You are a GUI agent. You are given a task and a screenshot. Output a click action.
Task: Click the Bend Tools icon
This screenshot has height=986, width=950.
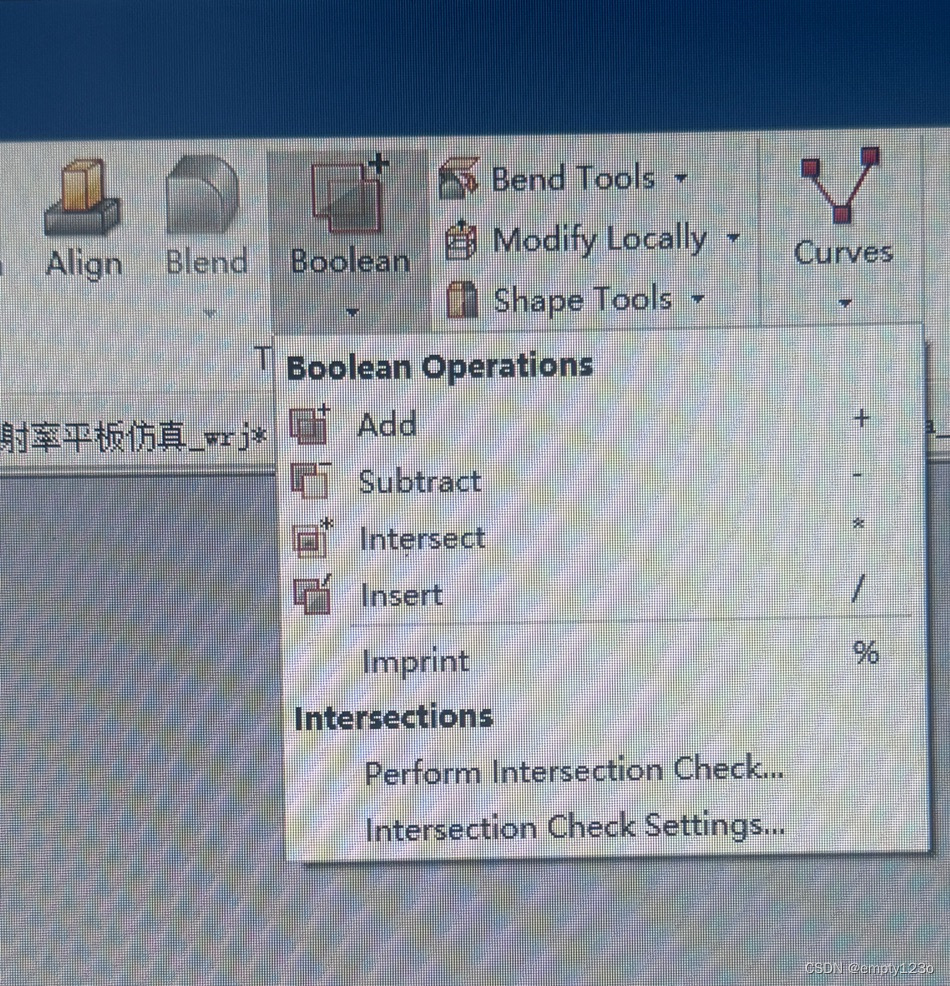click(460, 179)
